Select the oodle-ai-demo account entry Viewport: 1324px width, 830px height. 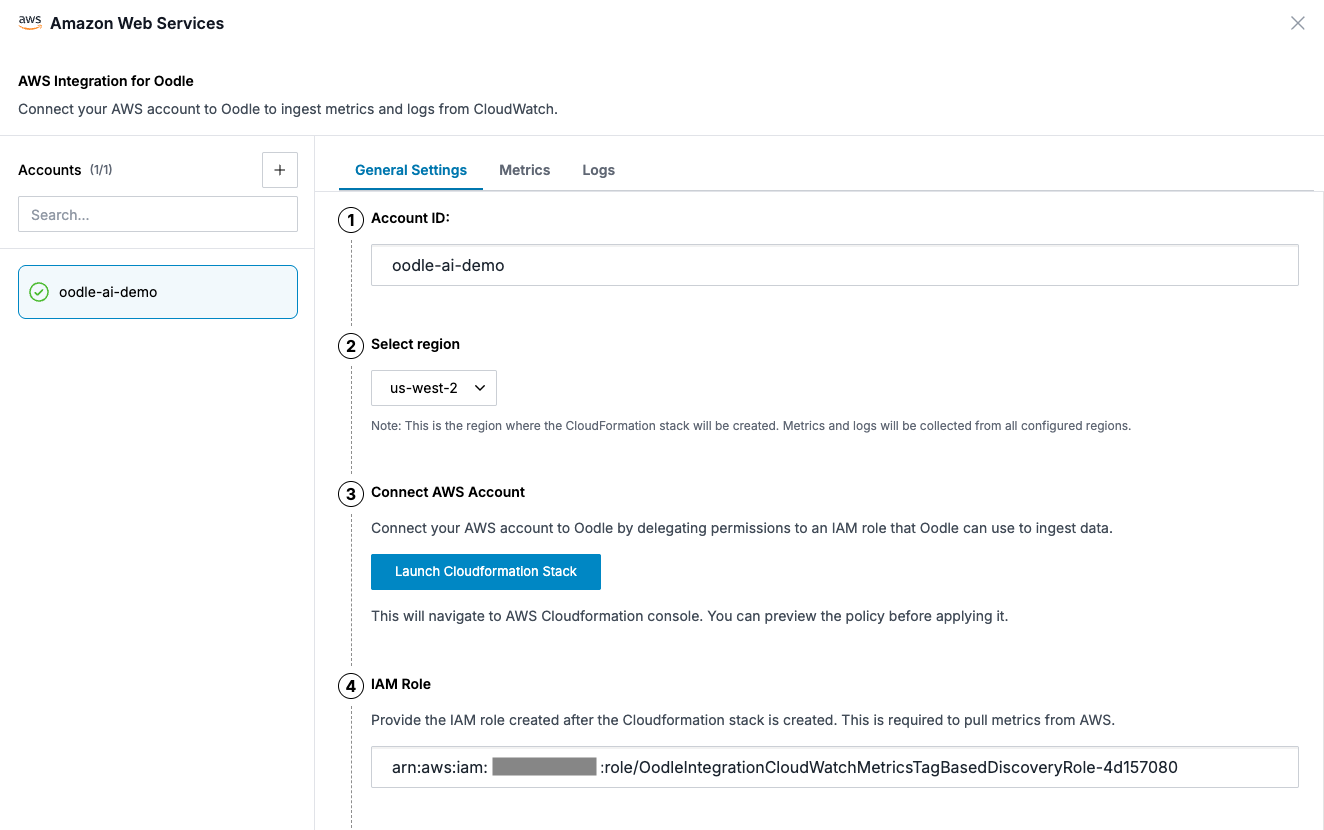(158, 292)
